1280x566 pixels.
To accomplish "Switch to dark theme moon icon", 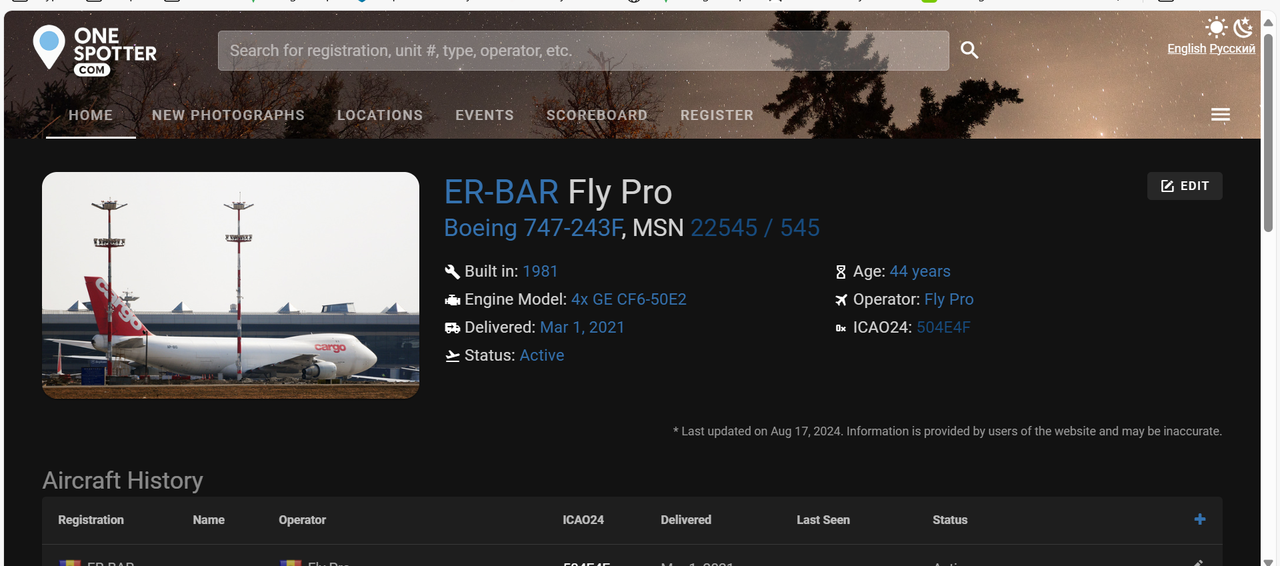I will click(x=1243, y=27).
